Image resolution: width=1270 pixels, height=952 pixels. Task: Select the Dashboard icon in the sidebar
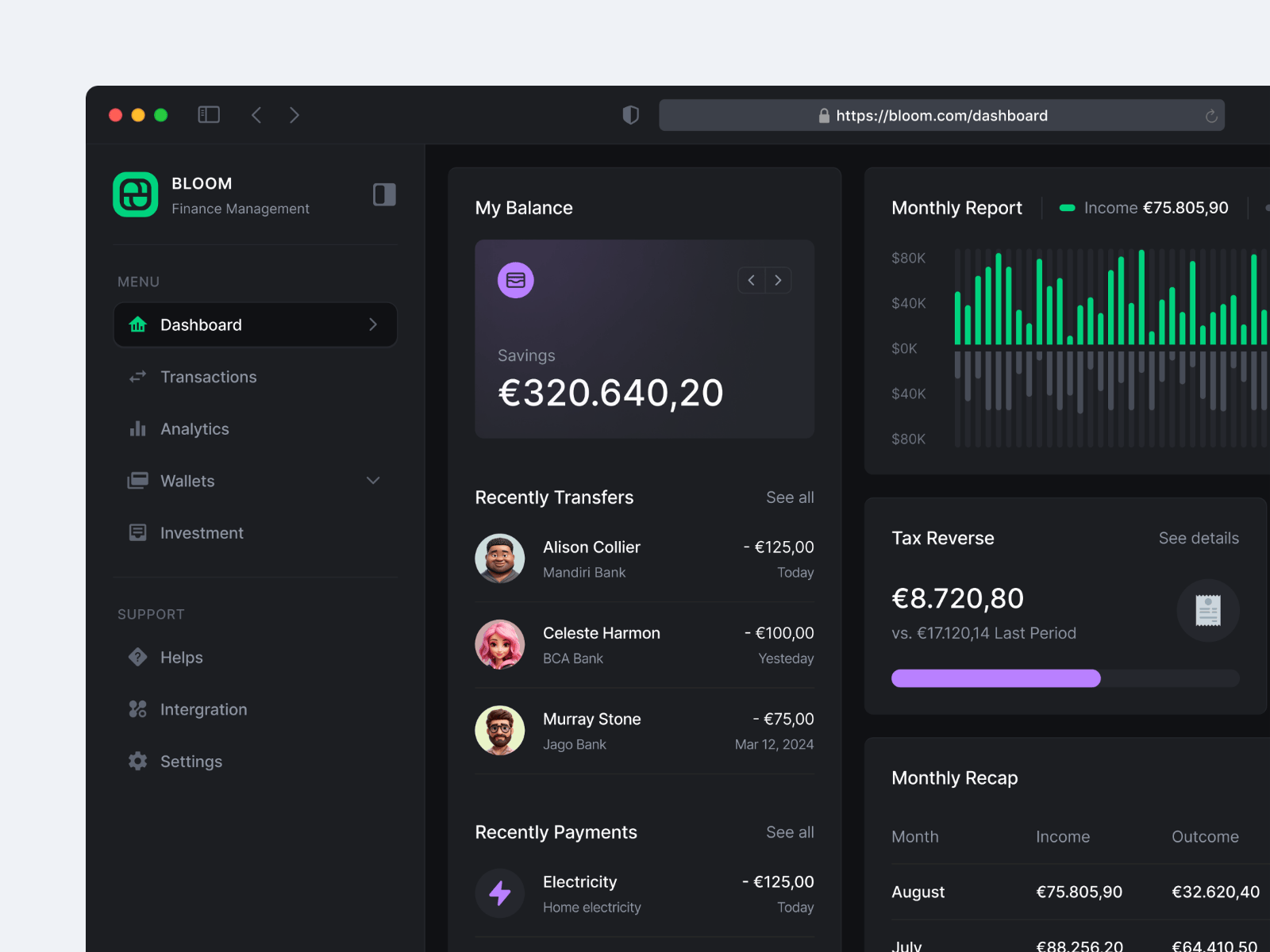point(137,324)
